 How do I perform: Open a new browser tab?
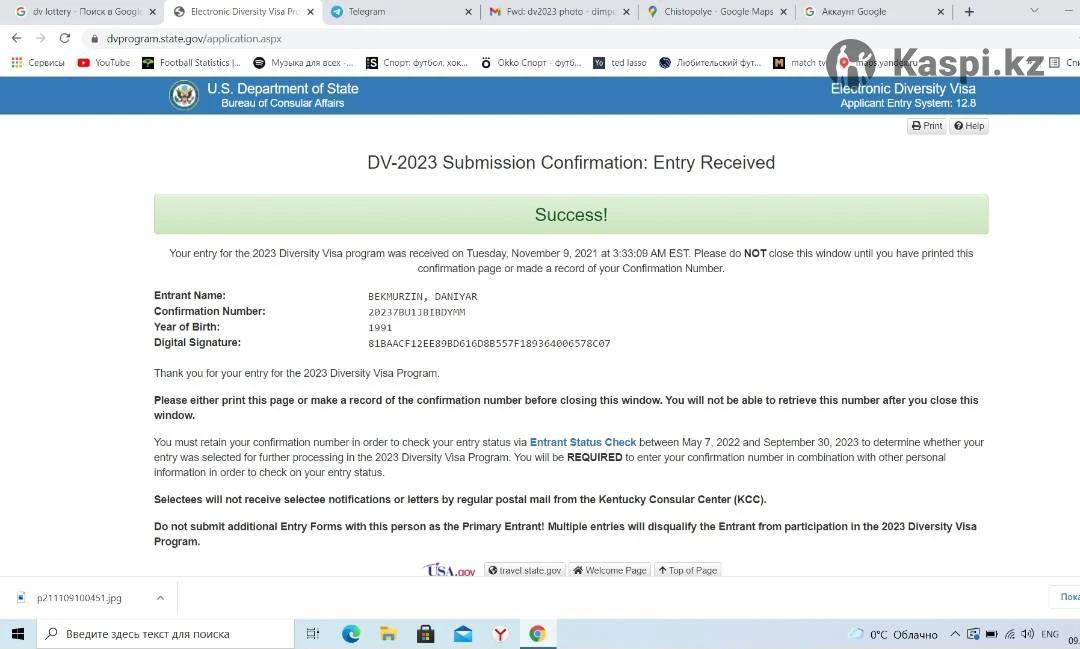(968, 12)
